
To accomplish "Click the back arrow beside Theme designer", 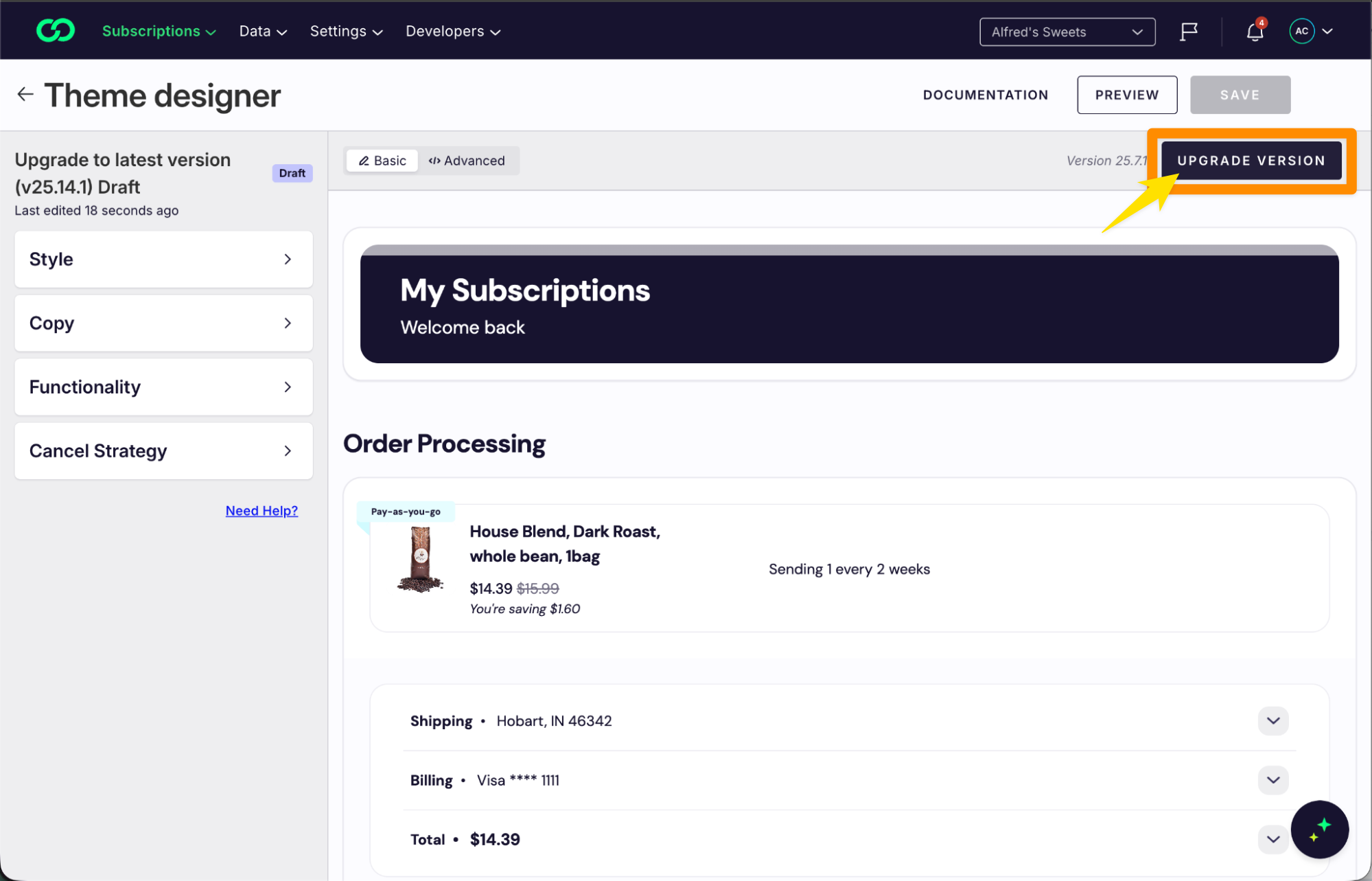I will [25, 95].
